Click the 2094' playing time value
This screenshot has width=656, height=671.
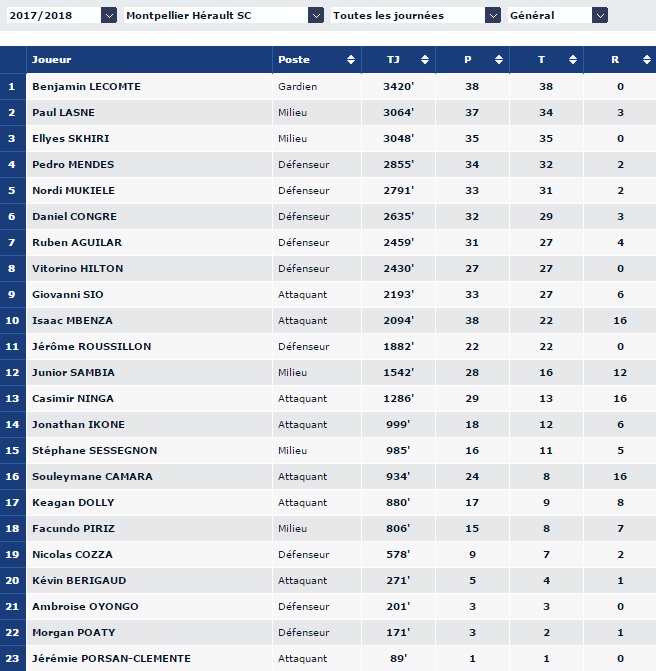(x=398, y=321)
